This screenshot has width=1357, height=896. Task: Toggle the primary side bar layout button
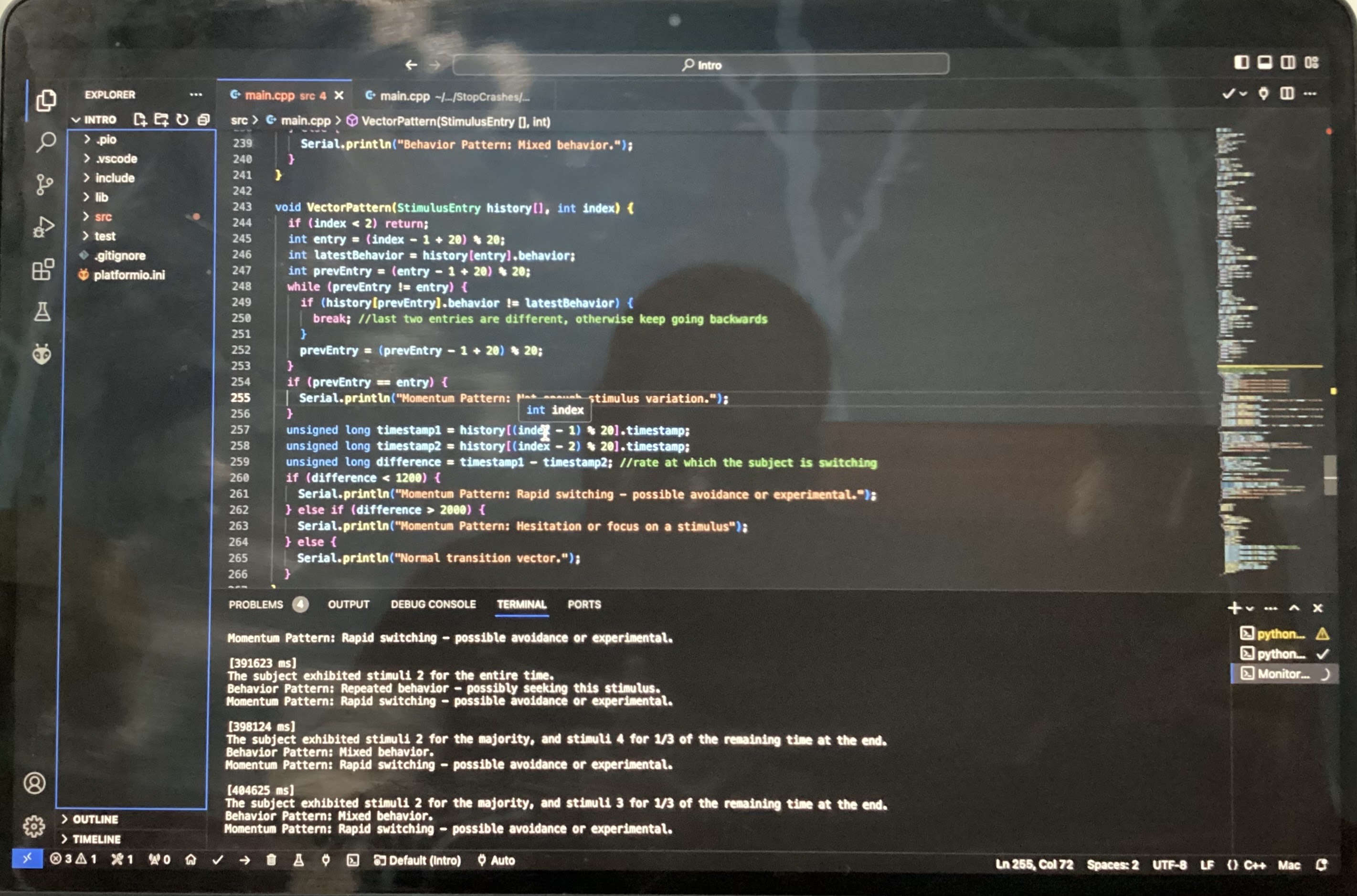(1241, 62)
